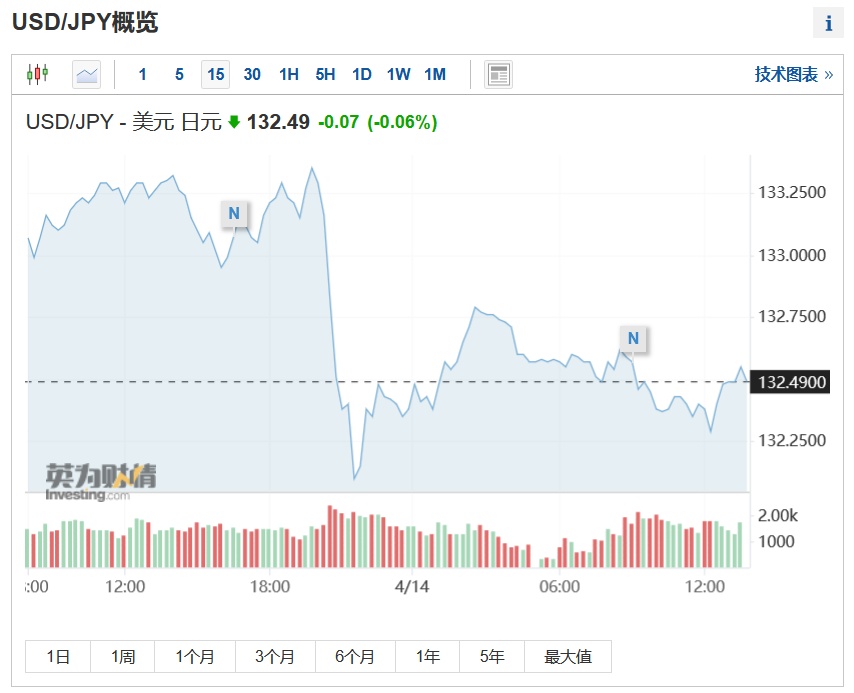This screenshot has width=854, height=693.
Task: Switch to the 1个月 range tab
Action: [x=195, y=657]
